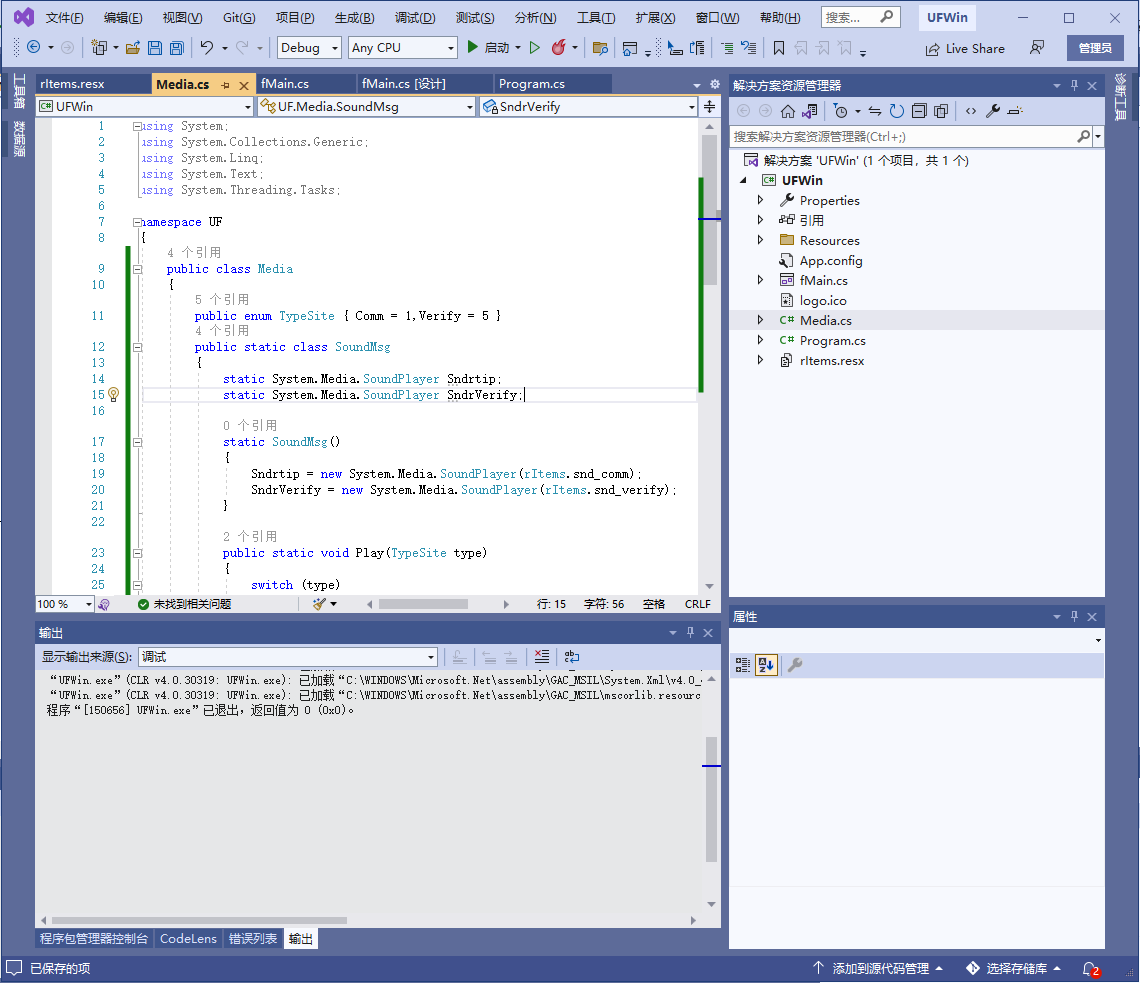Open 程序包管理器控制台 bottom tab
This screenshot has height=983, width=1140.
pos(94,939)
